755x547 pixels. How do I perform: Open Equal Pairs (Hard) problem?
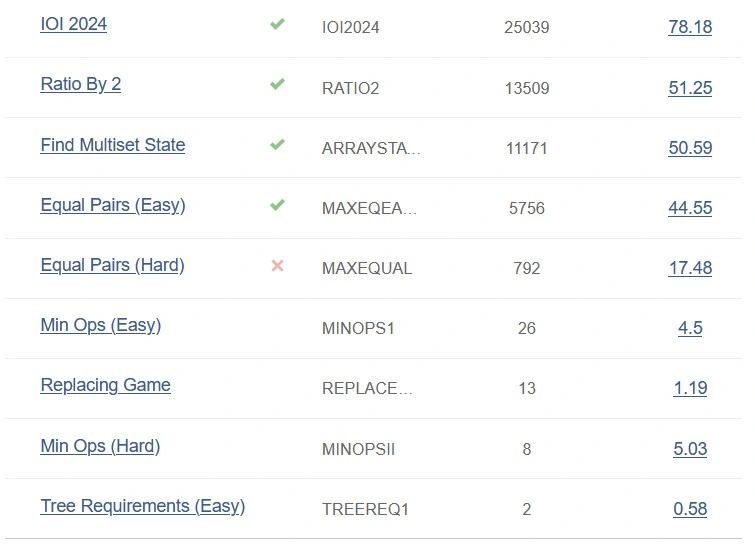[x=112, y=265]
